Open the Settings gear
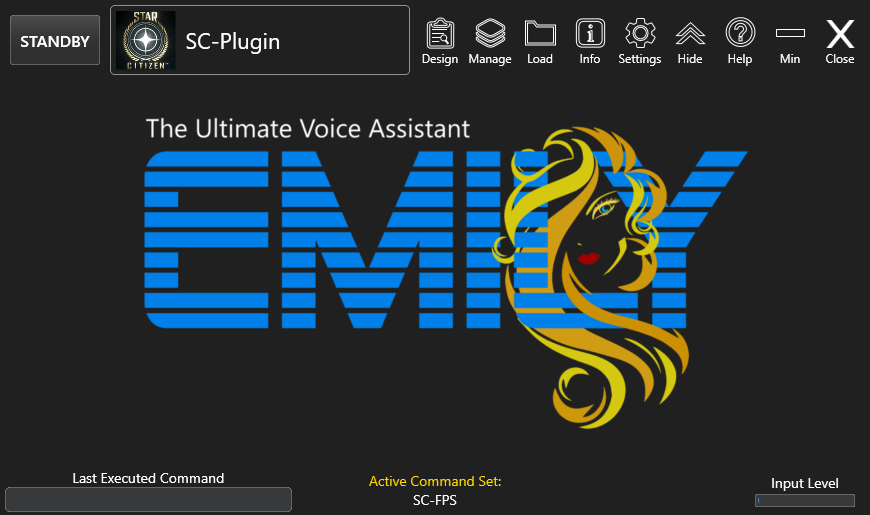 pos(640,42)
